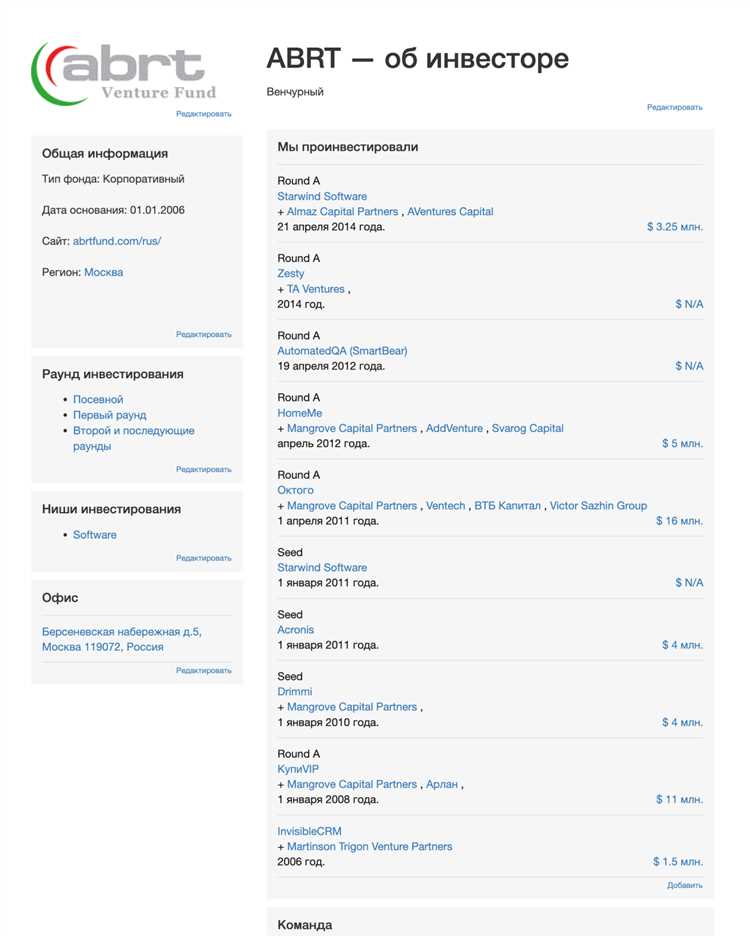Click Добавить below the investments list

(685, 886)
